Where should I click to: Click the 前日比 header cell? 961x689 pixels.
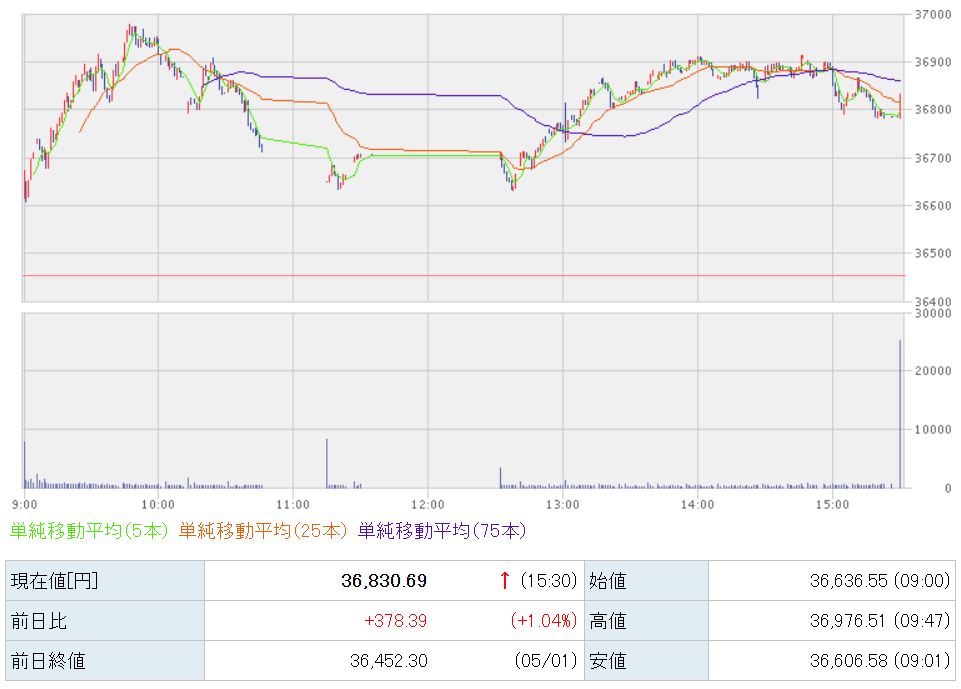105,621
